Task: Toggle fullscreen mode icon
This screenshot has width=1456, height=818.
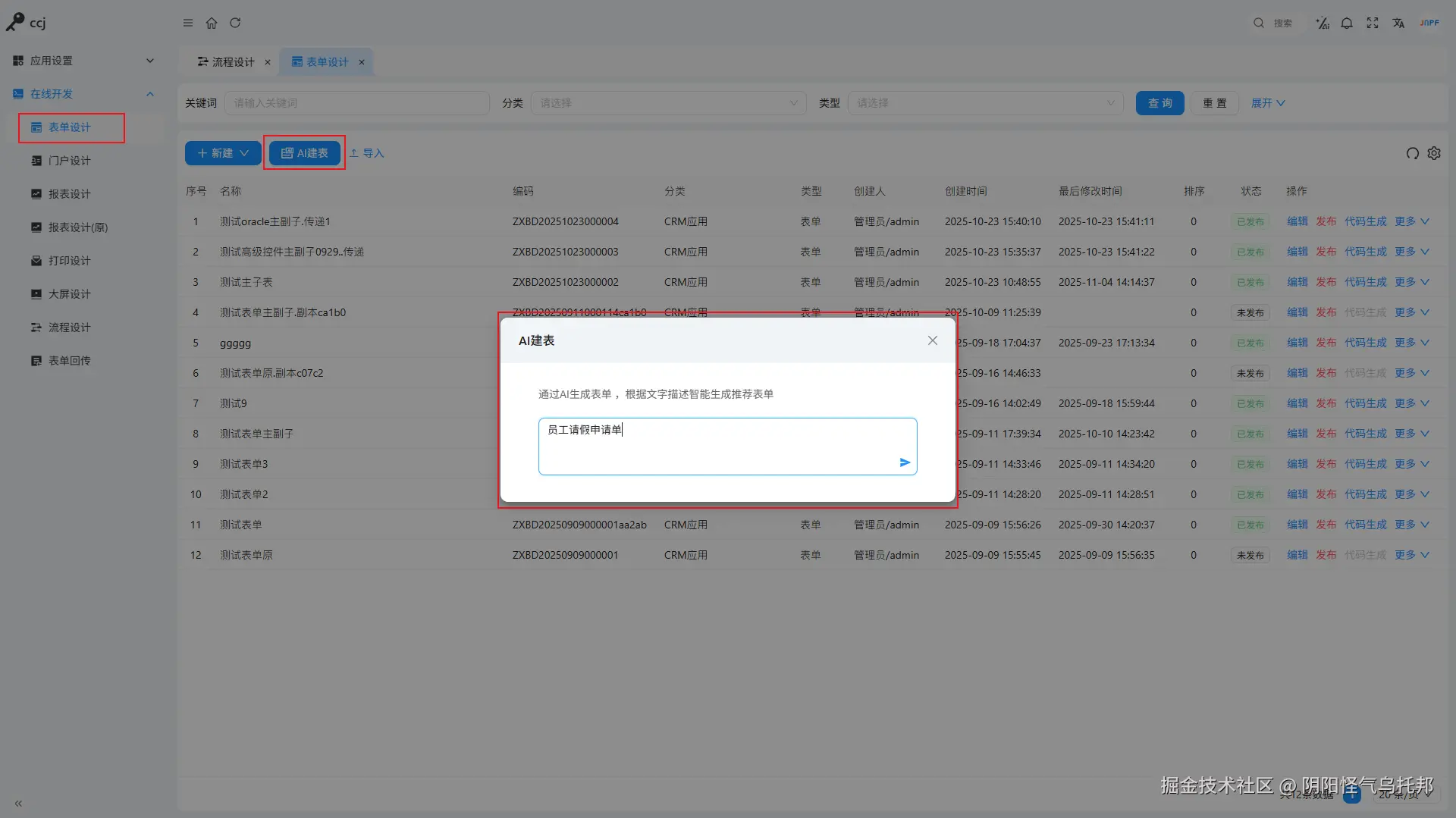Action: click(1373, 23)
